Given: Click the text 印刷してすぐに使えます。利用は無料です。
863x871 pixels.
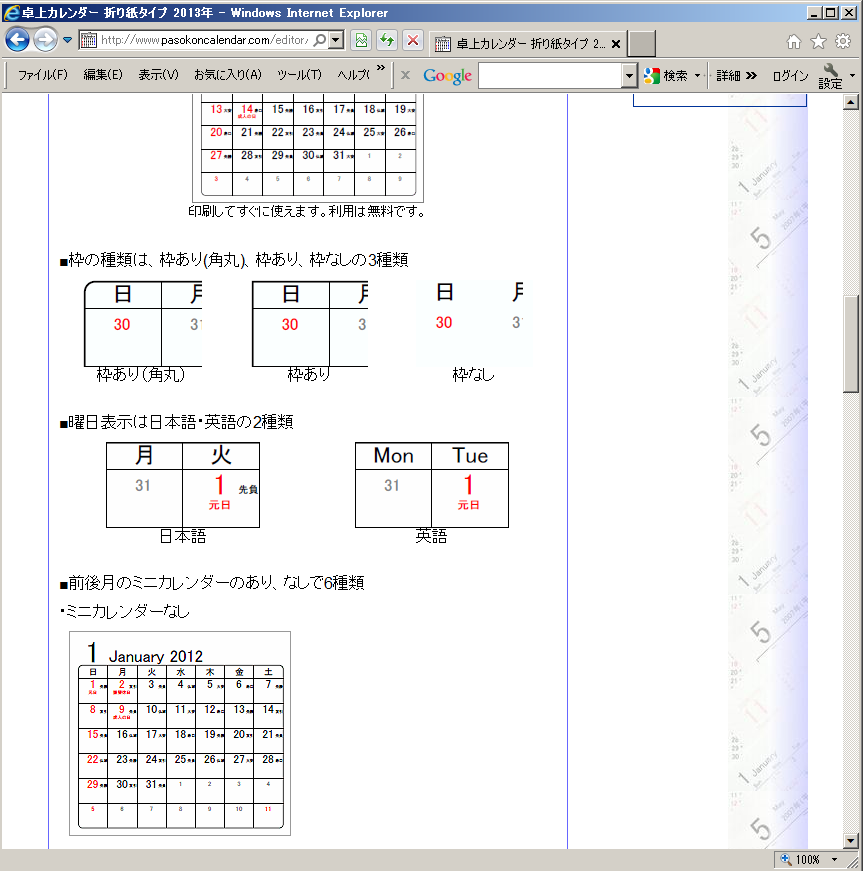Looking at the screenshot, I should pyautogui.click(x=307, y=212).
